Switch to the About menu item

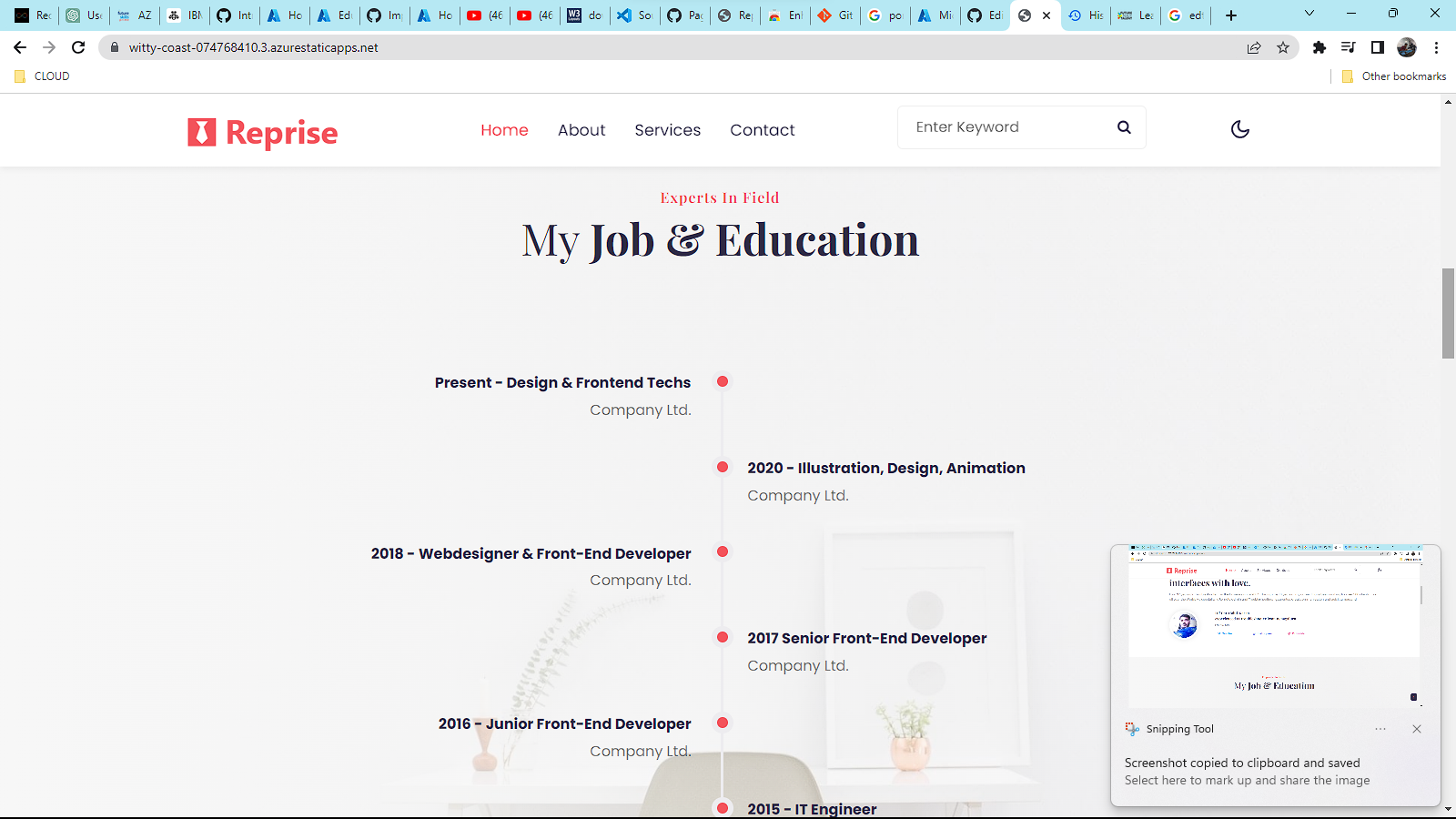[x=581, y=130]
